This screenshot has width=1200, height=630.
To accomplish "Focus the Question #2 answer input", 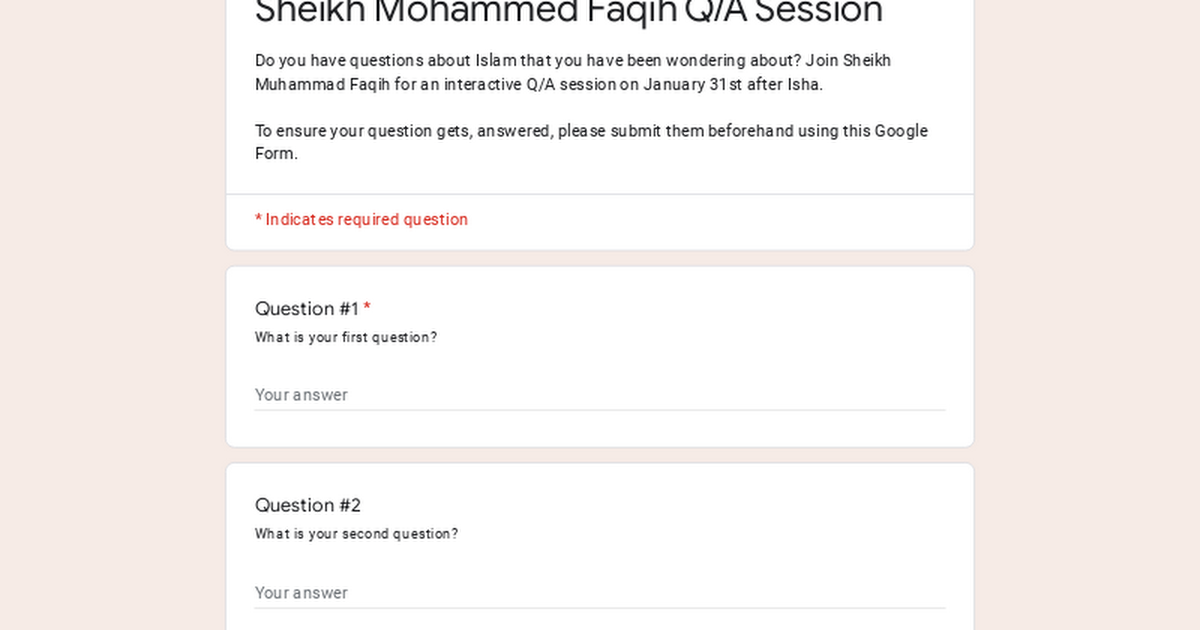I will tap(599, 593).
